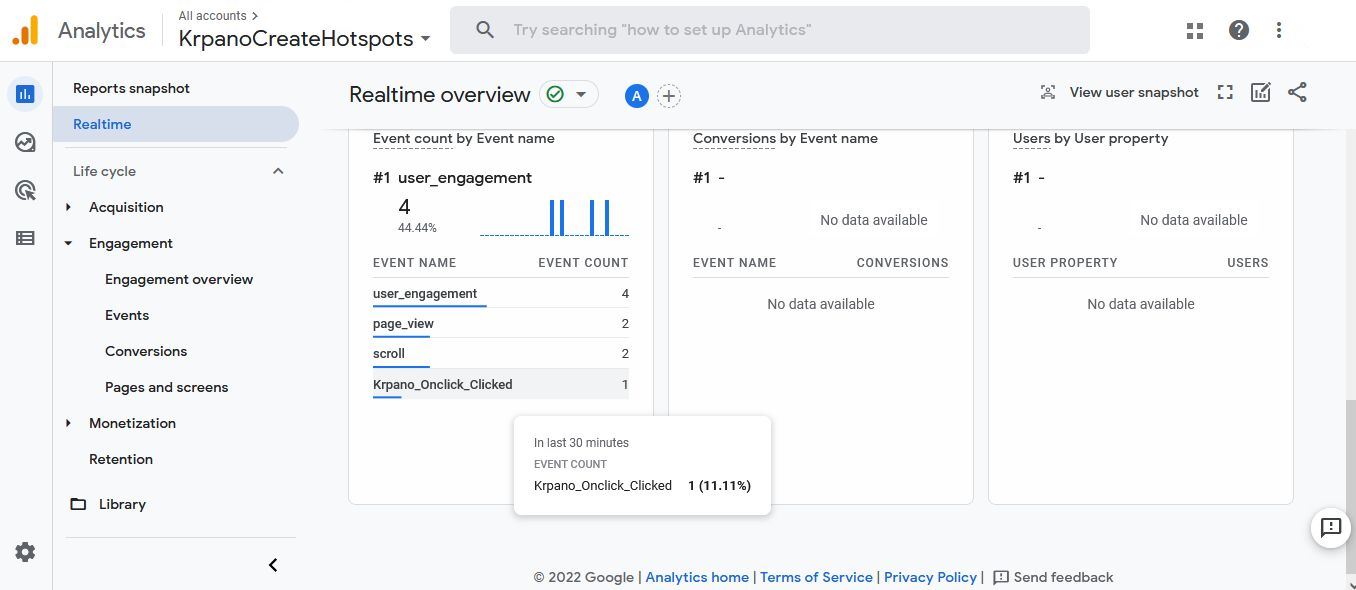Image resolution: width=1356 pixels, height=590 pixels.
Task: Click the Analytics logo
Action: (78, 30)
